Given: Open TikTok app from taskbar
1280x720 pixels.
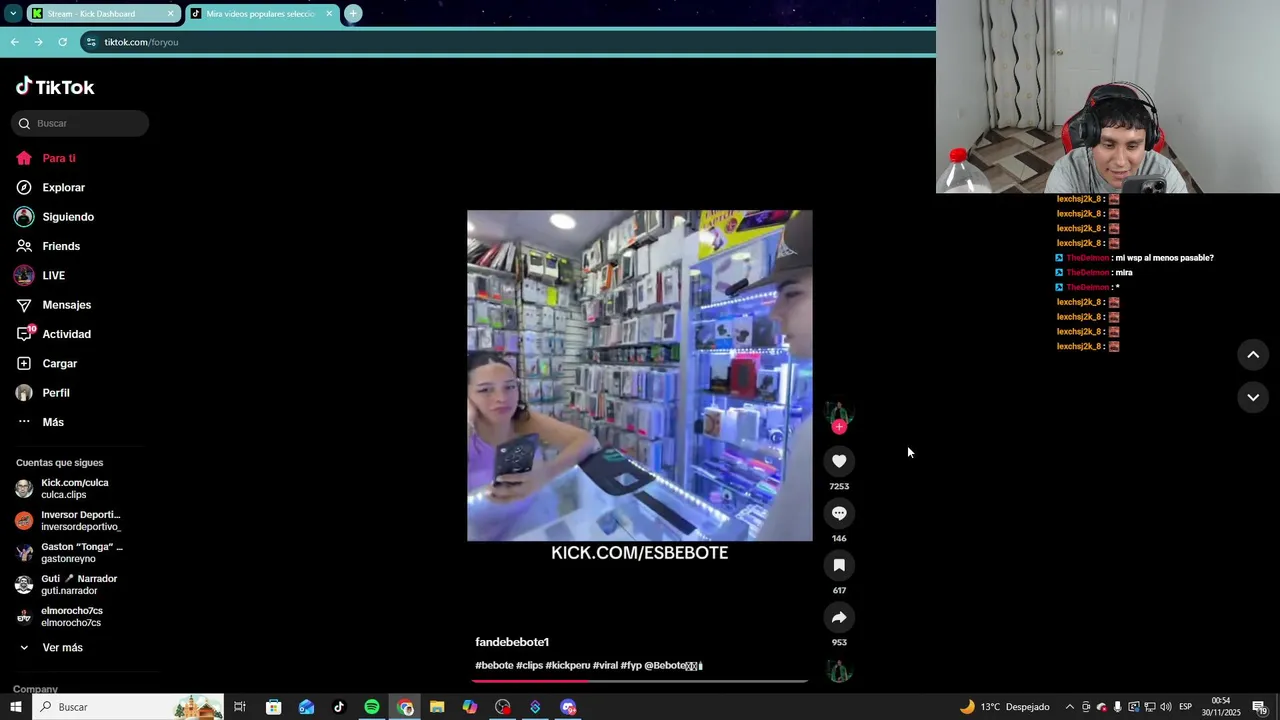Looking at the screenshot, I should (x=339, y=707).
